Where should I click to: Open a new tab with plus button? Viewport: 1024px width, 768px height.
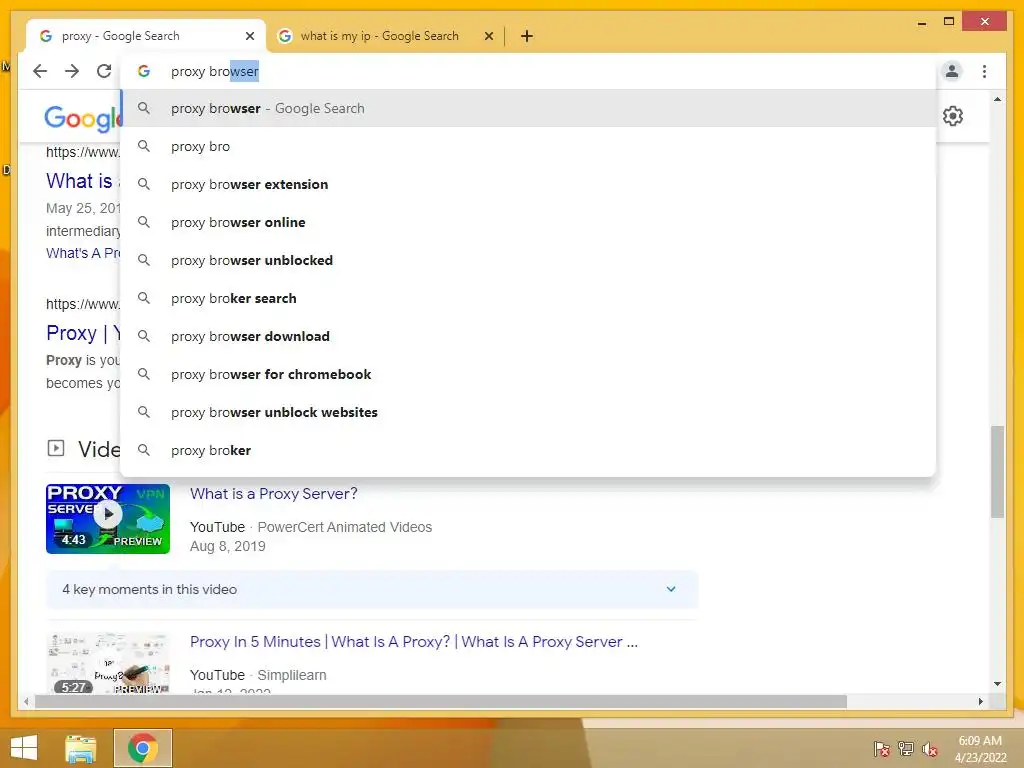coord(527,36)
